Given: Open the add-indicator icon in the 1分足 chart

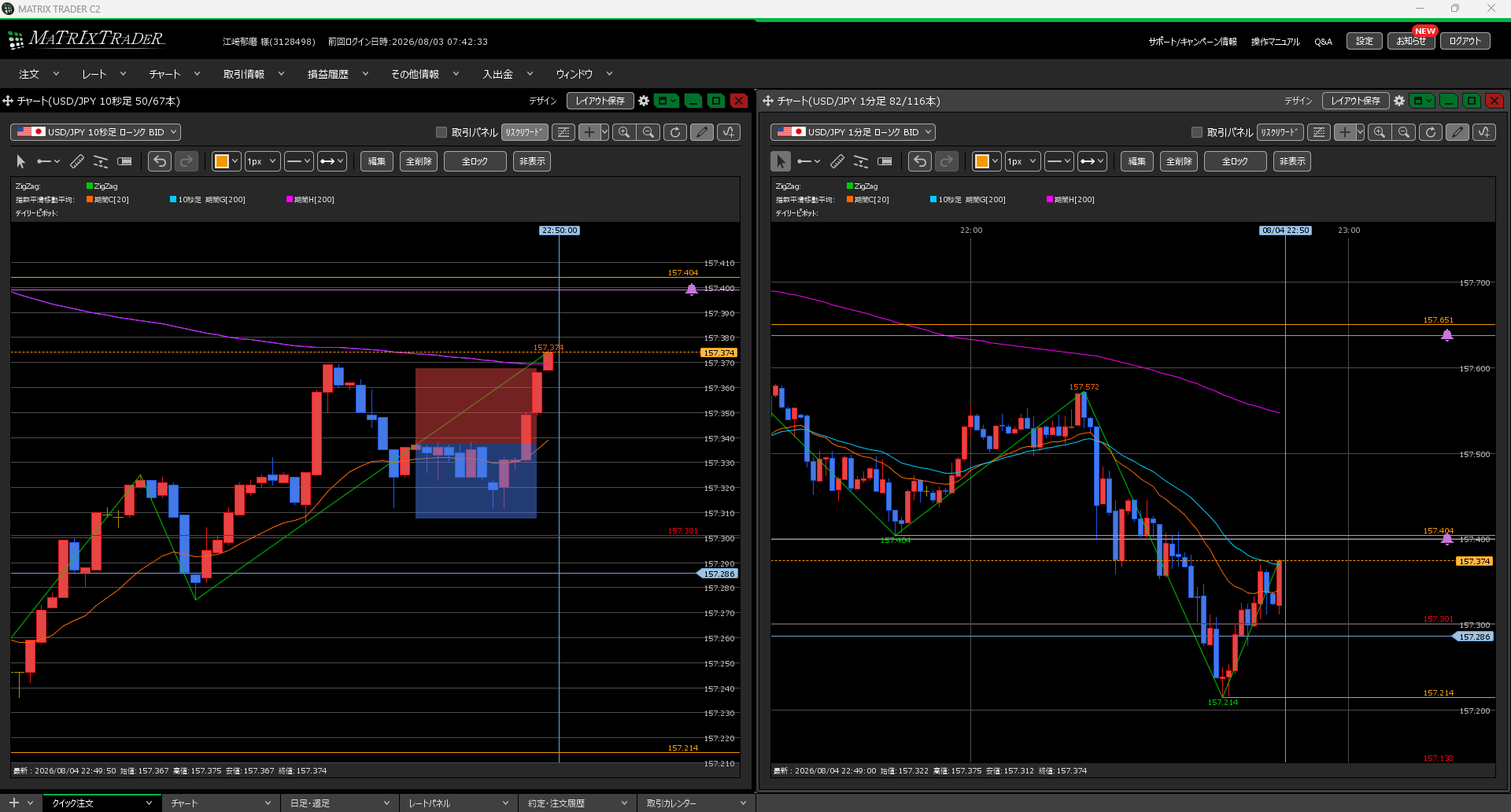Looking at the screenshot, I should click(1484, 132).
